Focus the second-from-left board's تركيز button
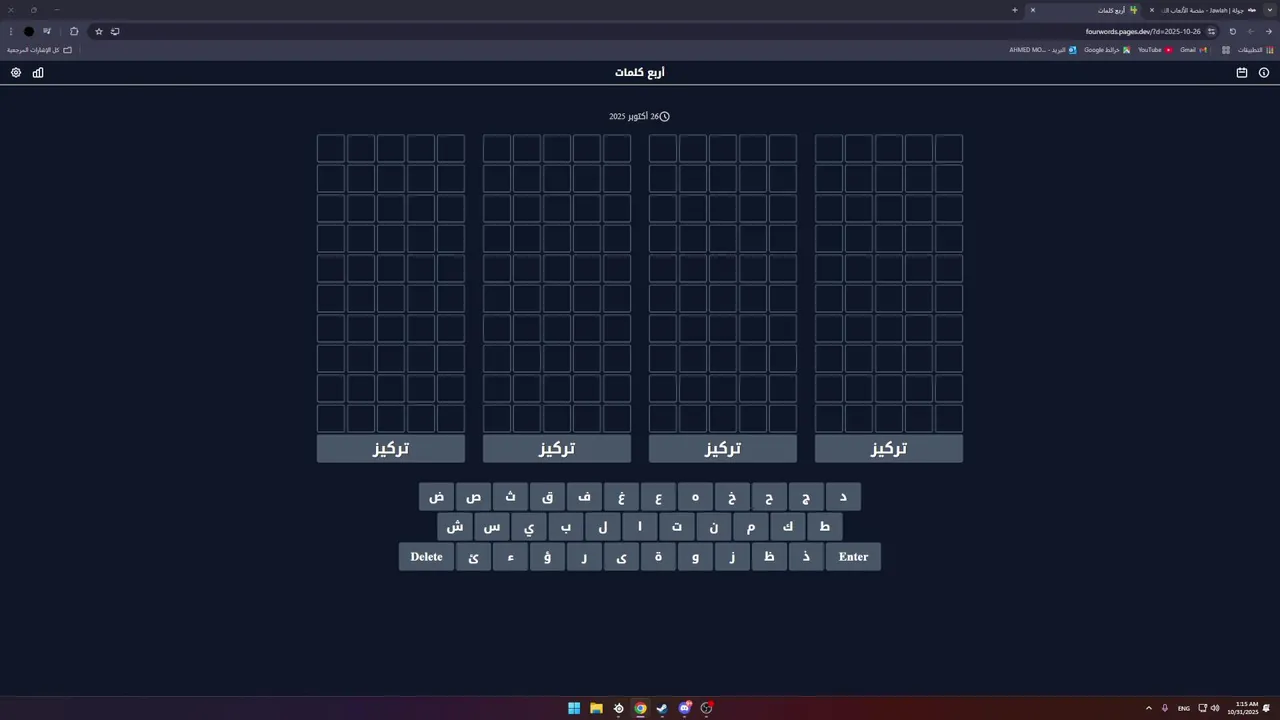Viewport: 1280px width, 720px height. (x=557, y=448)
